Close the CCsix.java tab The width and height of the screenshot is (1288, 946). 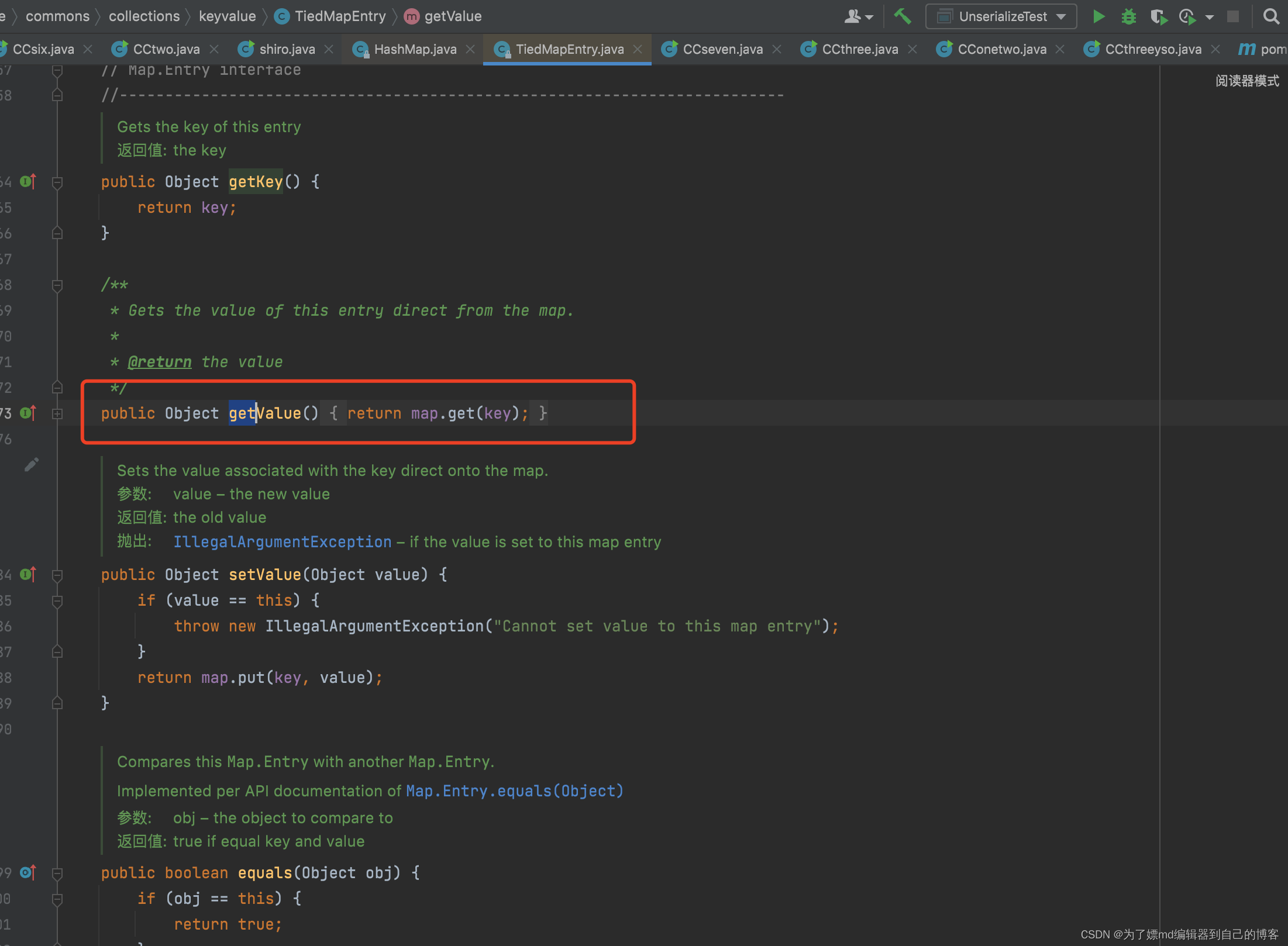(x=88, y=49)
